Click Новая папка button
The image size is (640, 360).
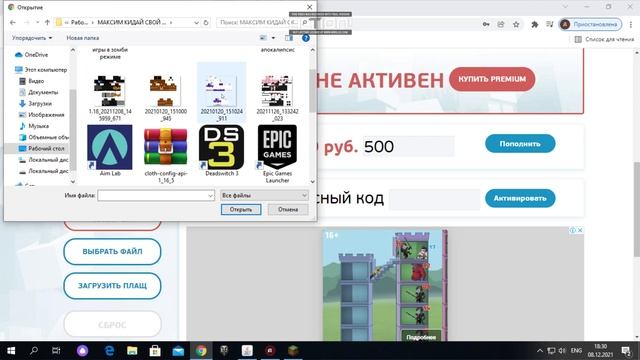[x=82, y=38]
